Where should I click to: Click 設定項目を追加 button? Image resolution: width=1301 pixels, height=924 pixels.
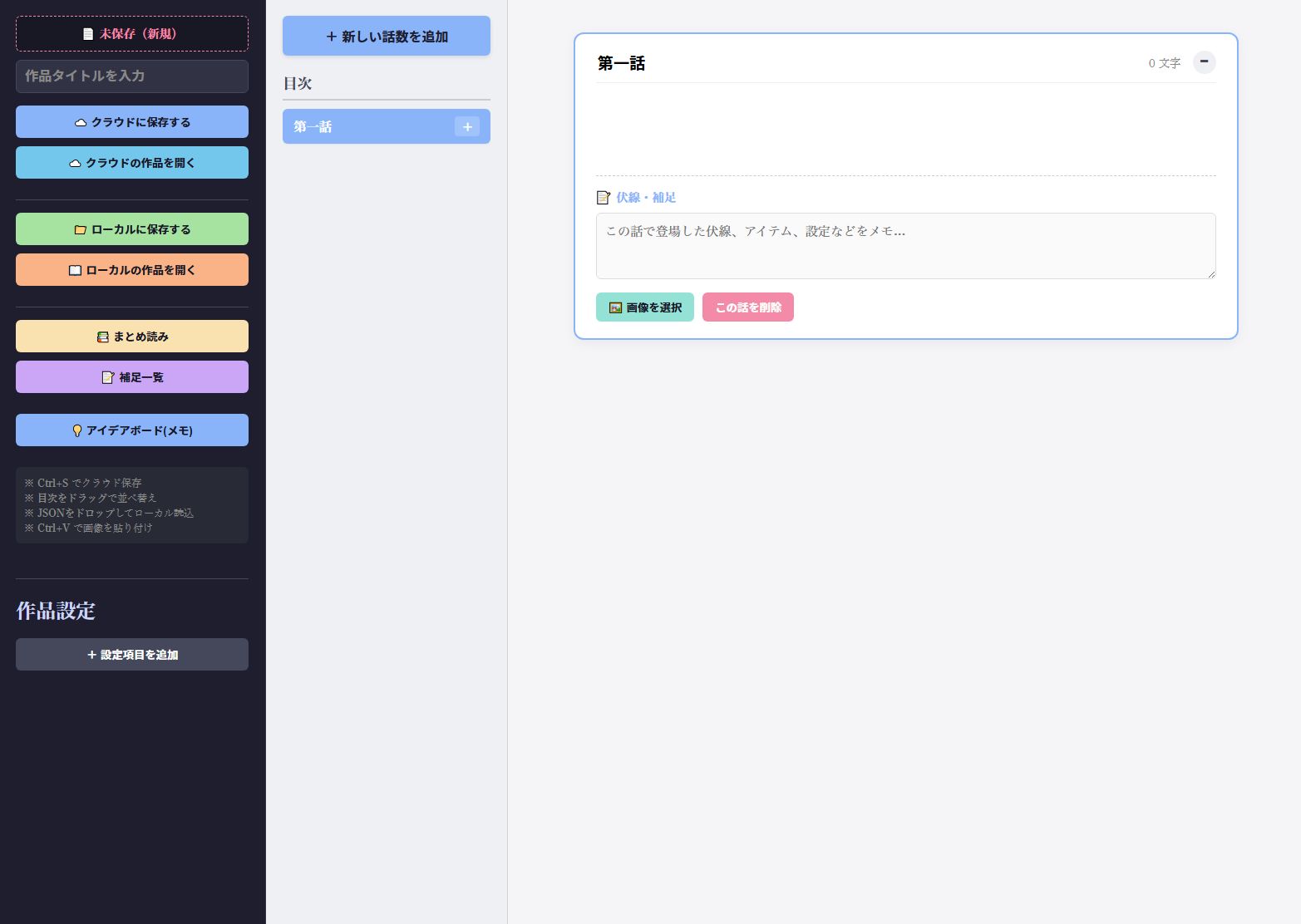pos(132,655)
